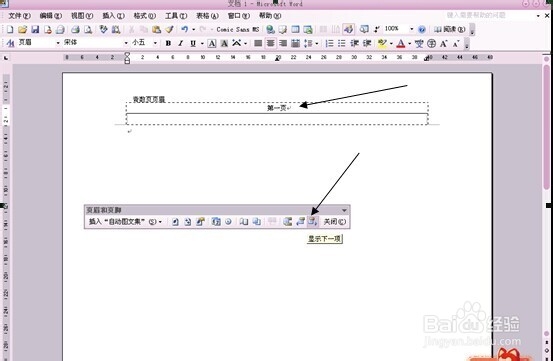Apply bulleted list formatting

pos(342,43)
